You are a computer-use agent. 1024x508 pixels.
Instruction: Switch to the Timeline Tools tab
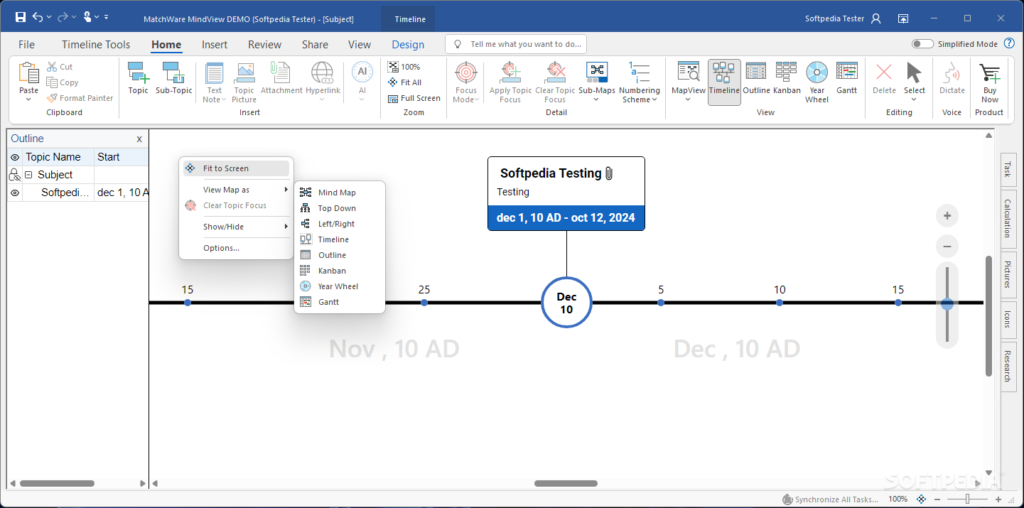[x=96, y=44]
